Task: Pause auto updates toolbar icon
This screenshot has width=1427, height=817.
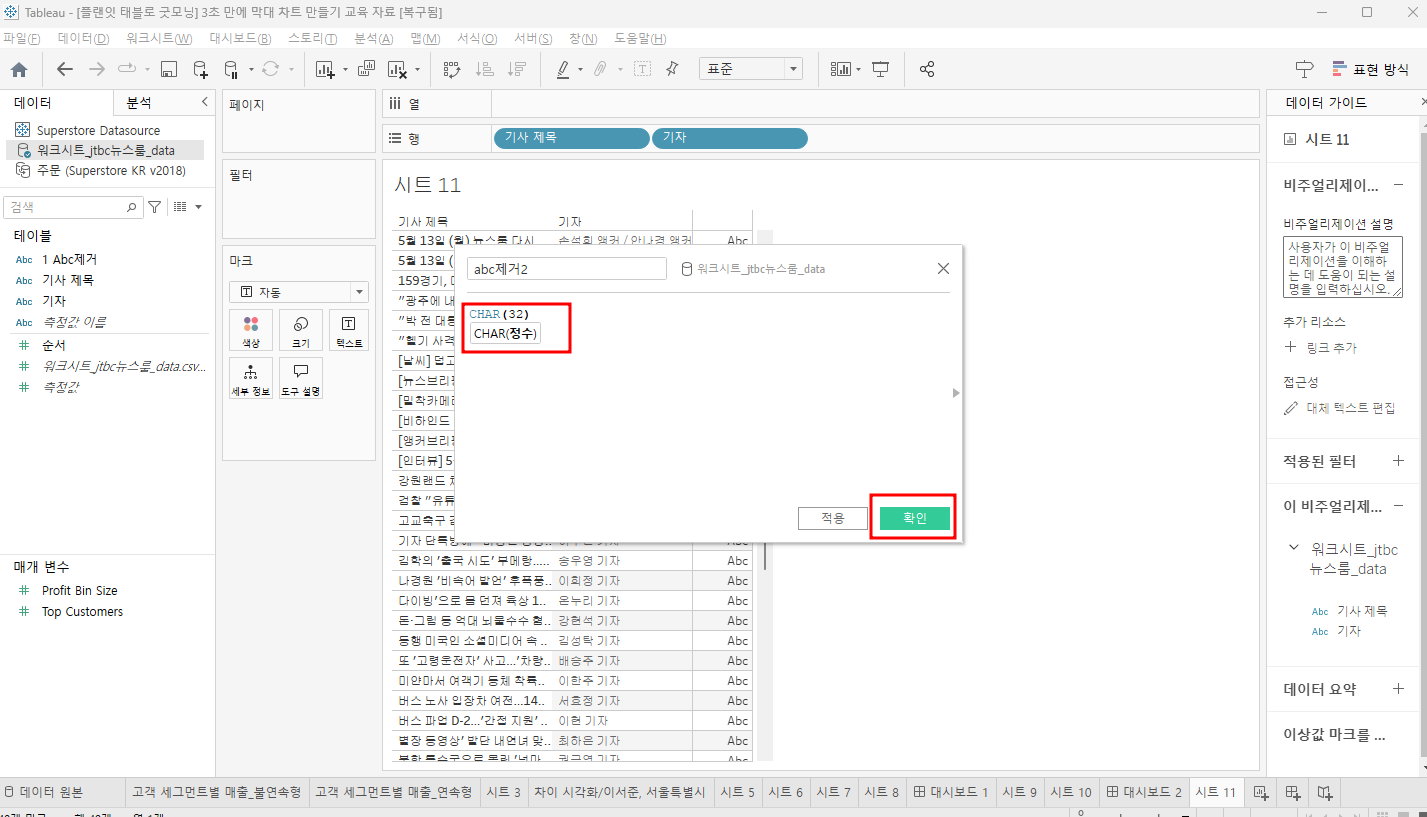Action: point(231,69)
